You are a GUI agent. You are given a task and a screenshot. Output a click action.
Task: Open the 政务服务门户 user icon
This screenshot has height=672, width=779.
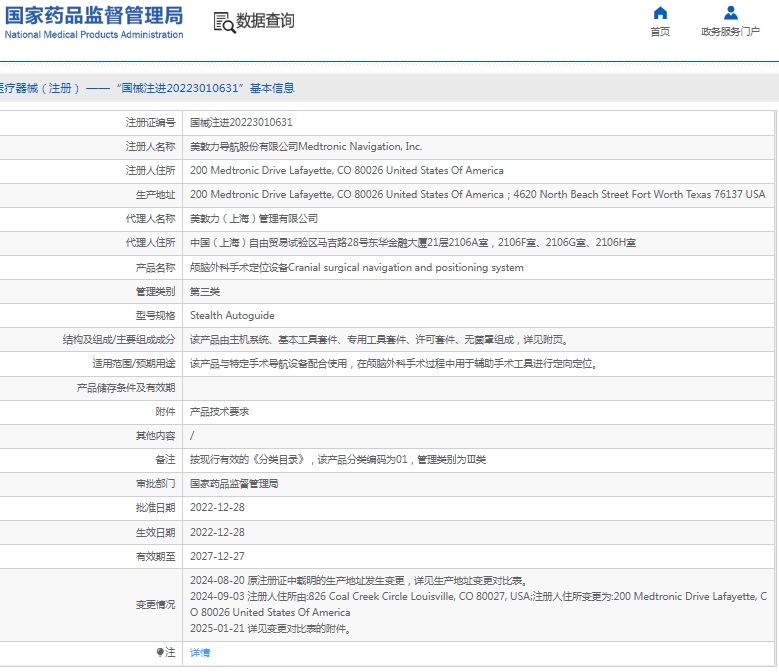[x=730, y=13]
